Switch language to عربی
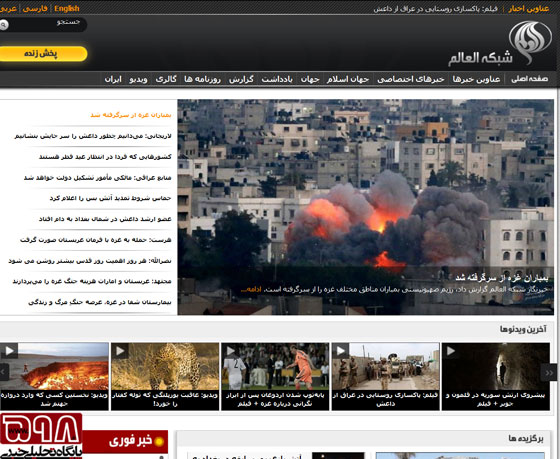 (8, 8)
